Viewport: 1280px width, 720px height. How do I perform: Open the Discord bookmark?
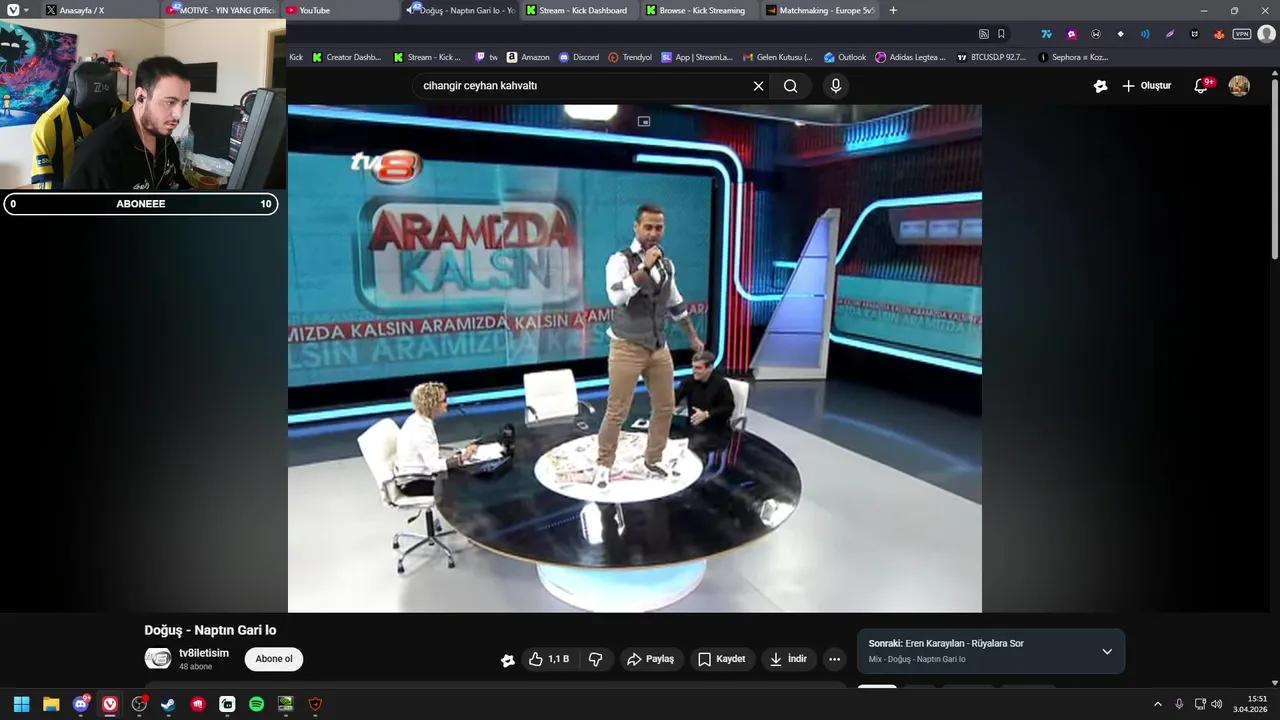pos(579,57)
